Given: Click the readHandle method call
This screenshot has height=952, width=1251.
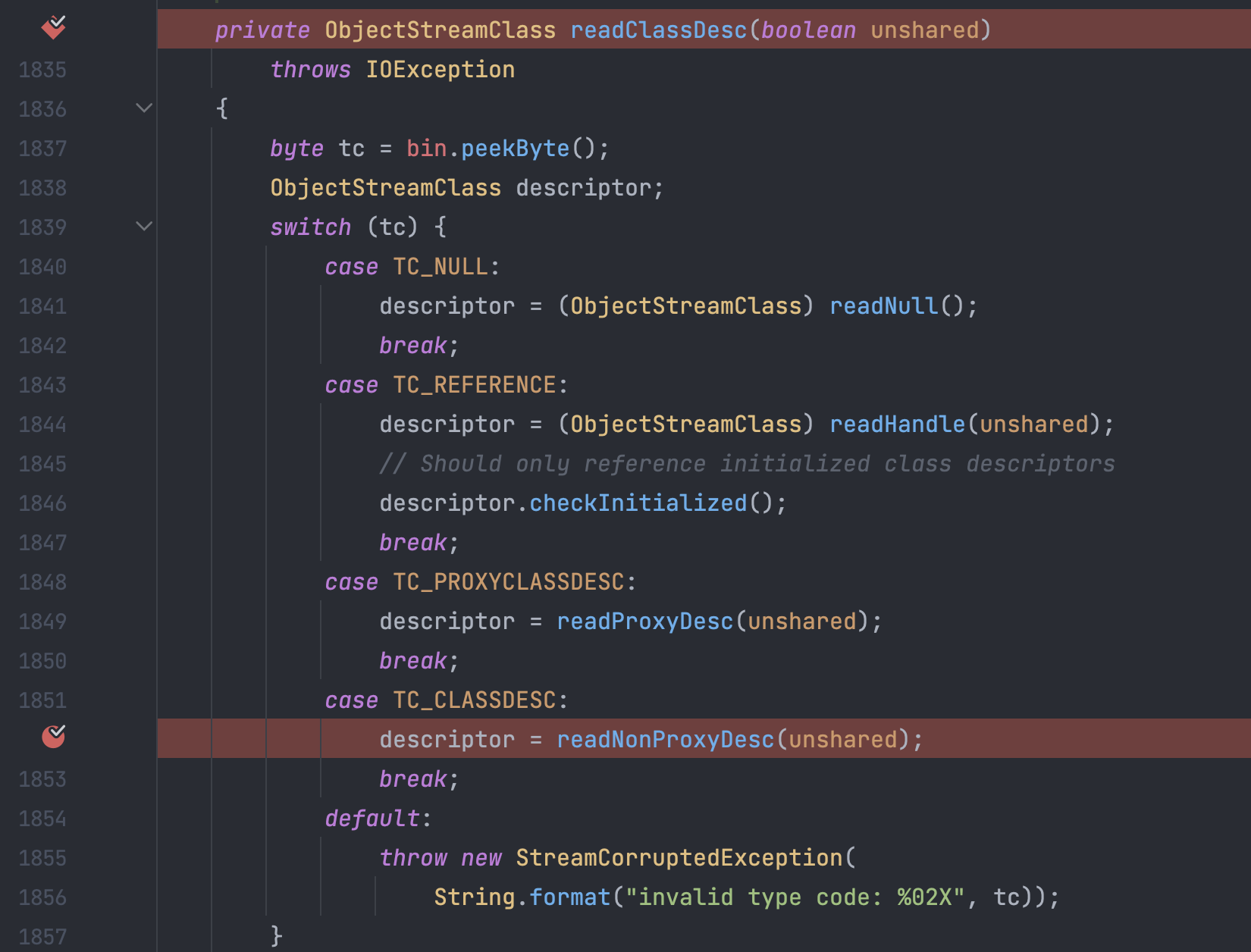Looking at the screenshot, I should [x=897, y=424].
